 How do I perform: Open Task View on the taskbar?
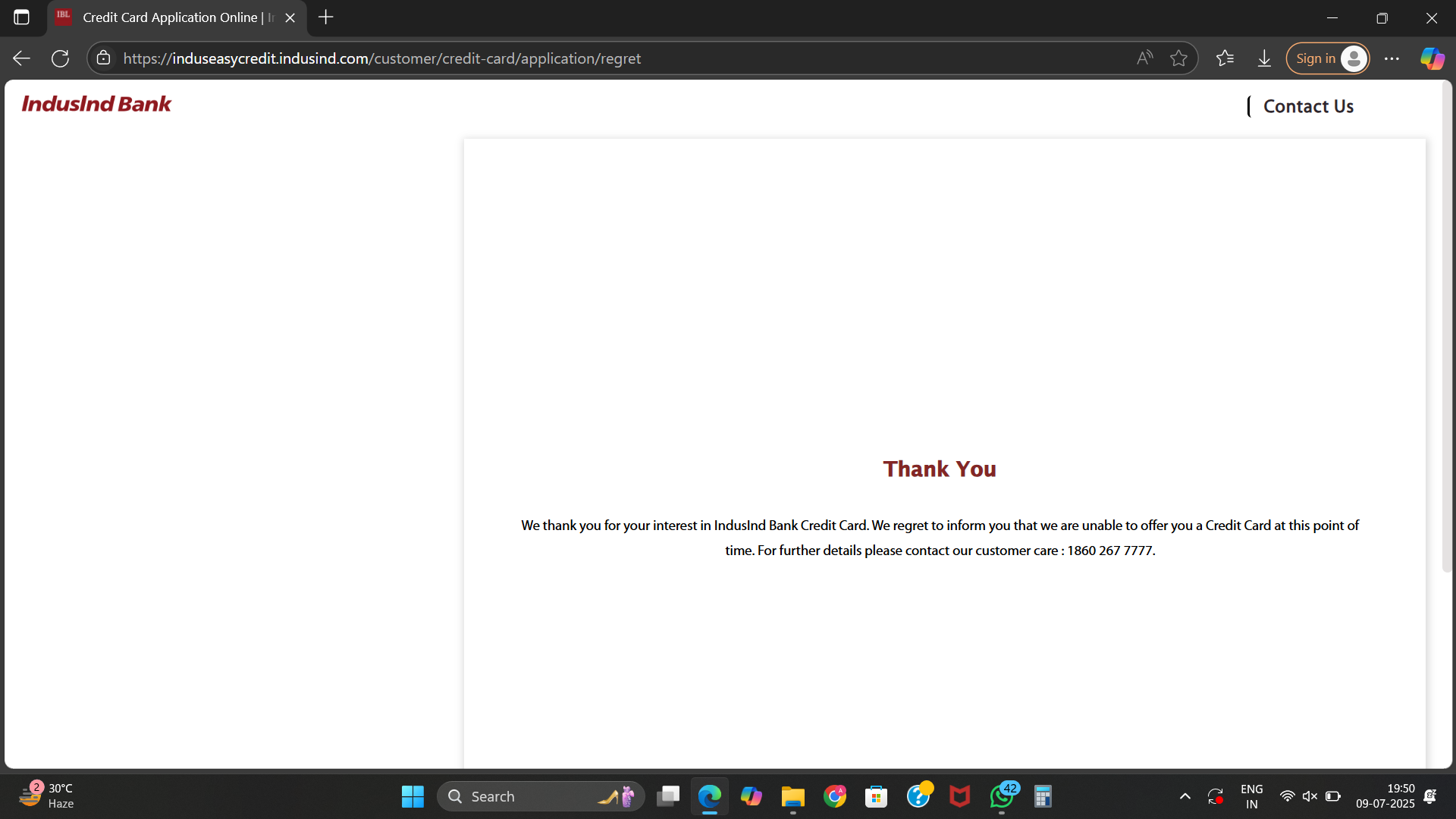pyautogui.click(x=668, y=796)
